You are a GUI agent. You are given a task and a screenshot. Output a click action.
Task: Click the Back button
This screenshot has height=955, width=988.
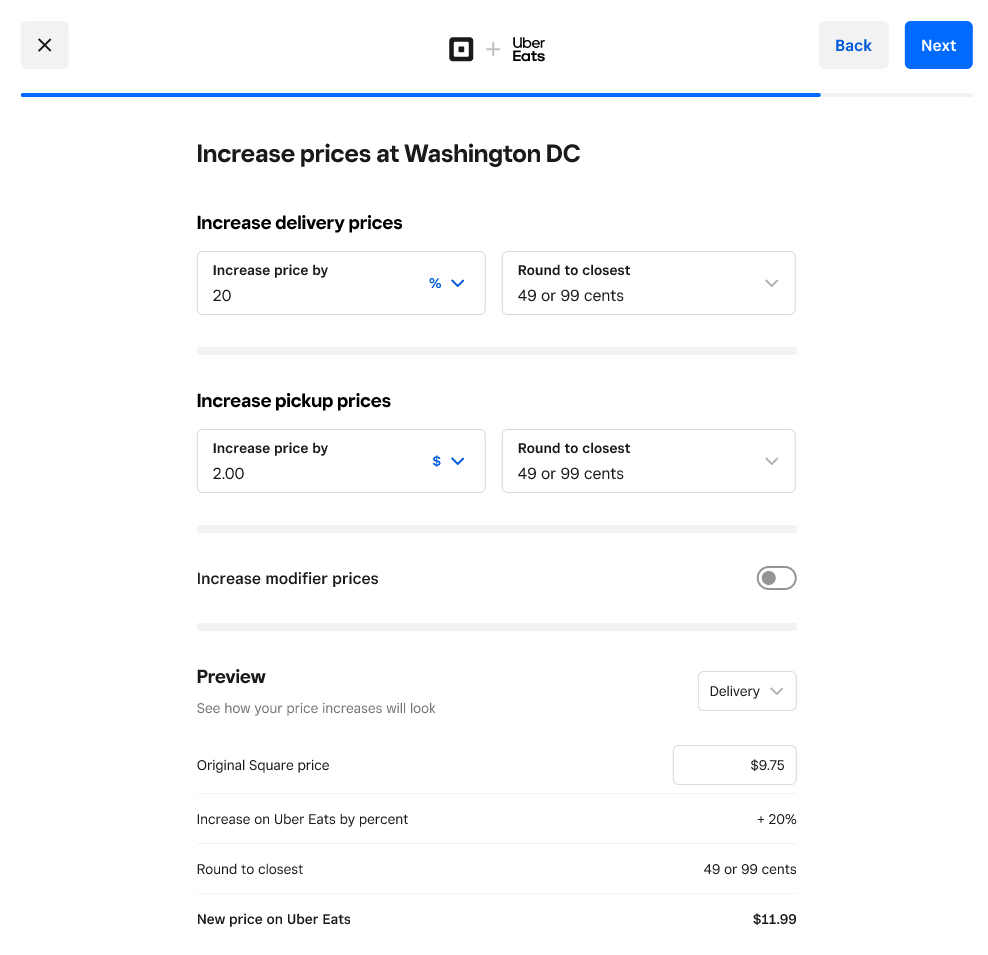pos(853,45)
